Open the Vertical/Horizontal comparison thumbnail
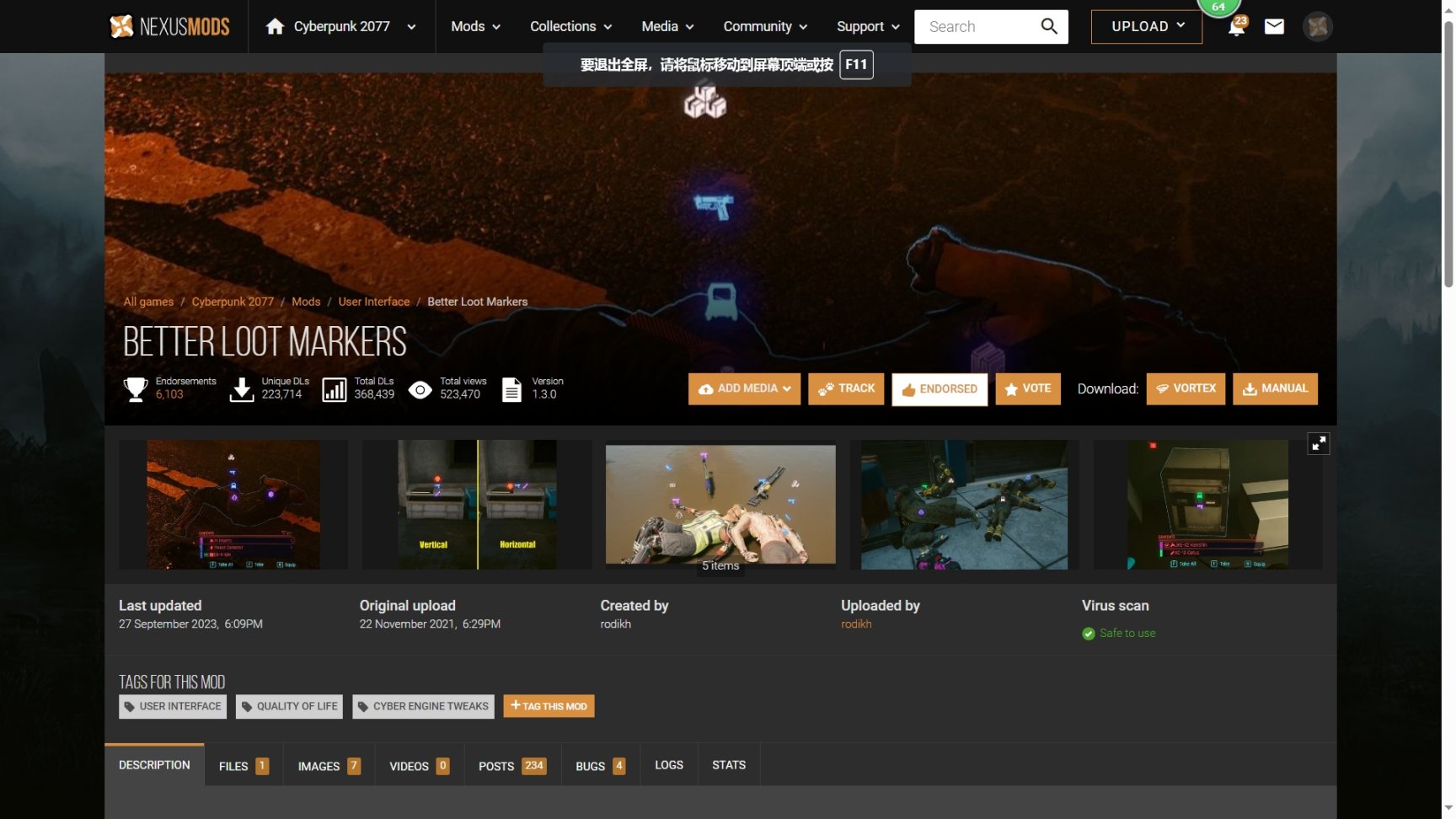This screenshot has width=1456, height=819. tap(477, 505)
